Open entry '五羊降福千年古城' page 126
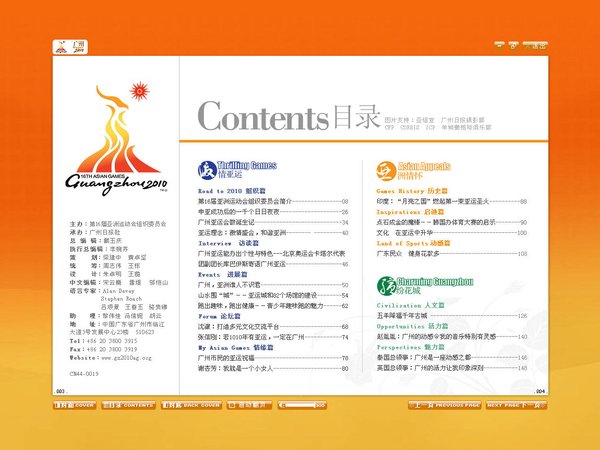The image size is (600, 450). click(x=452, y=316)
